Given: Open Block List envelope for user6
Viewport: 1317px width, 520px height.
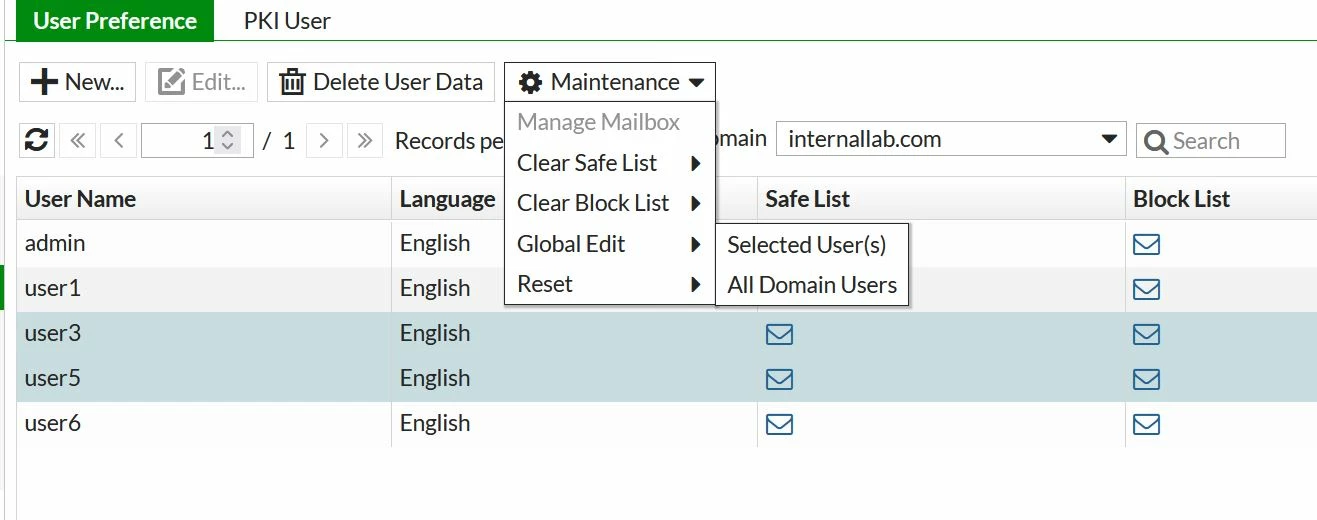Looking at the screenshot, I should click(x=1146, y=424).
